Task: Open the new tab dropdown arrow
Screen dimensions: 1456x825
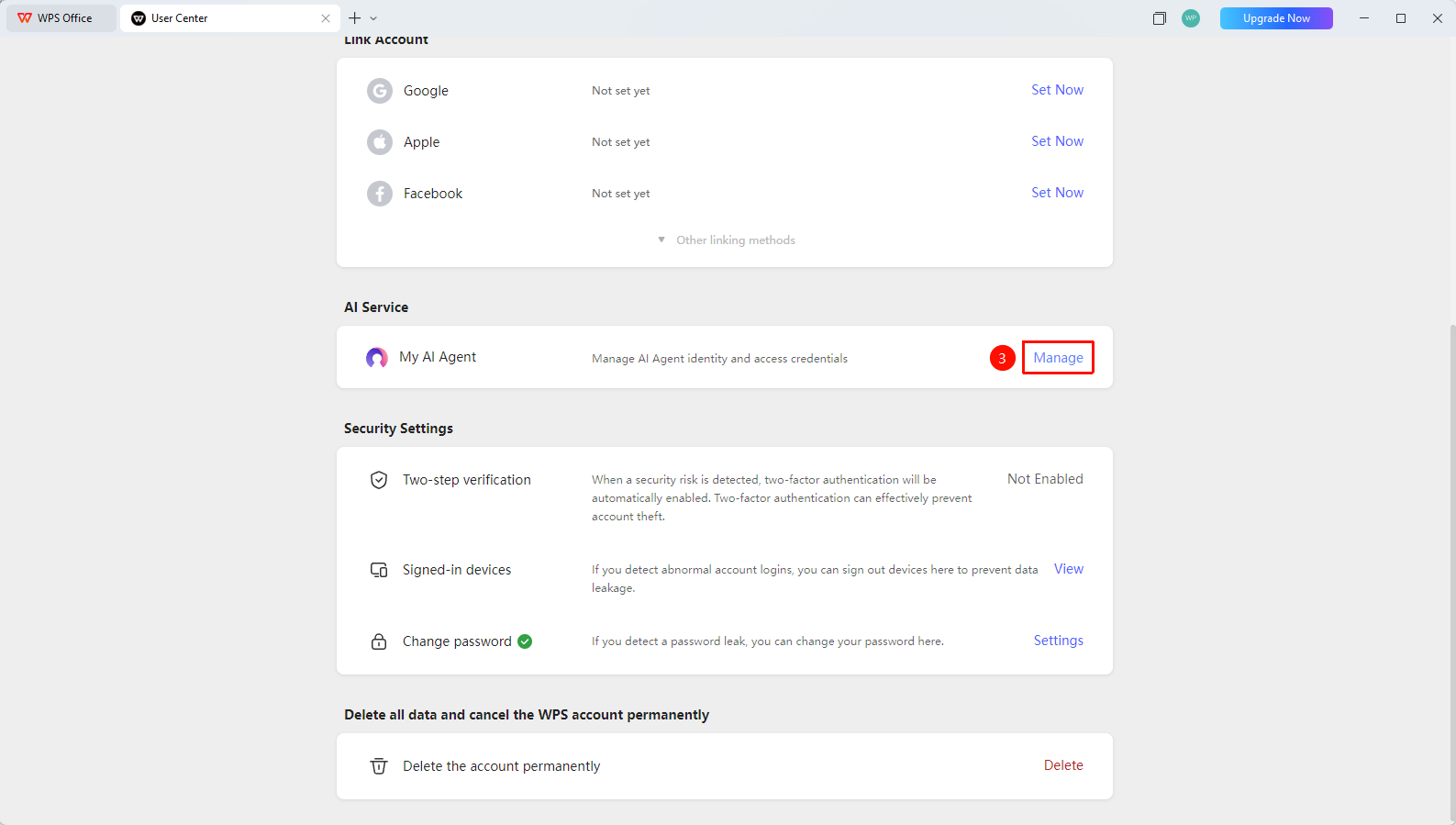Action: pos(373,18)
